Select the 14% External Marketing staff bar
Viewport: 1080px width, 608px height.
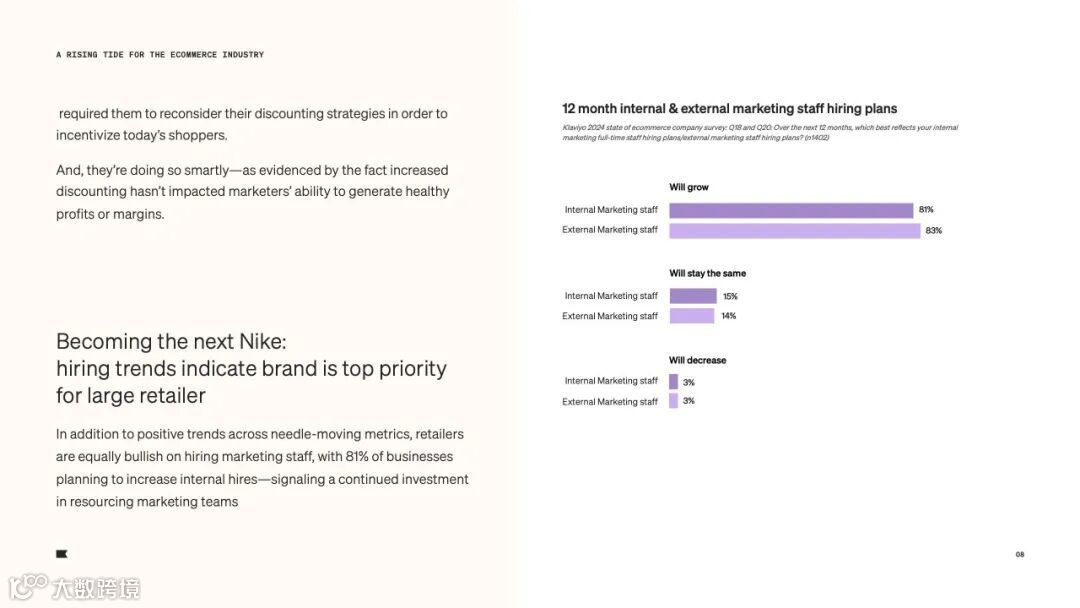click(692, 316)
